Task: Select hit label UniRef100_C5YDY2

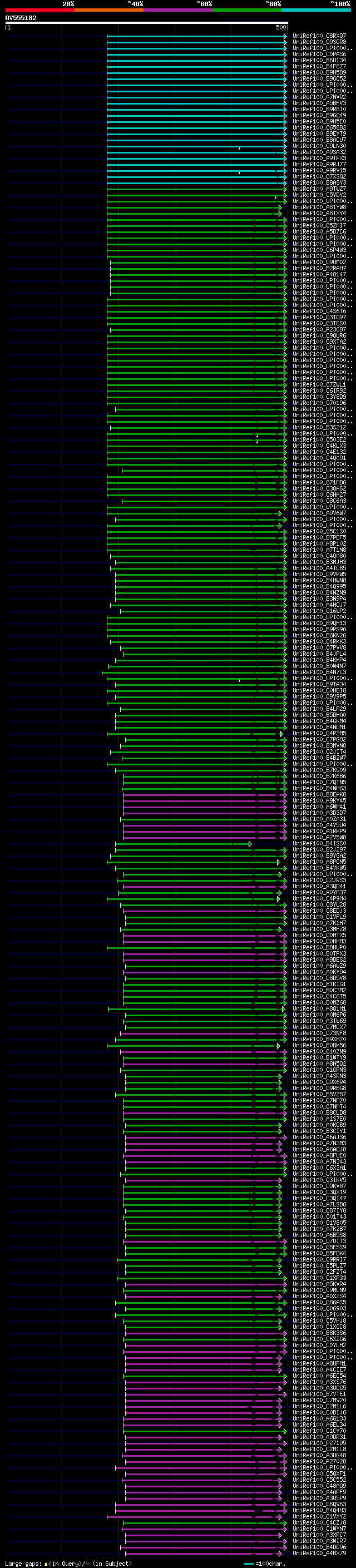Action: (x=319, y=195)
